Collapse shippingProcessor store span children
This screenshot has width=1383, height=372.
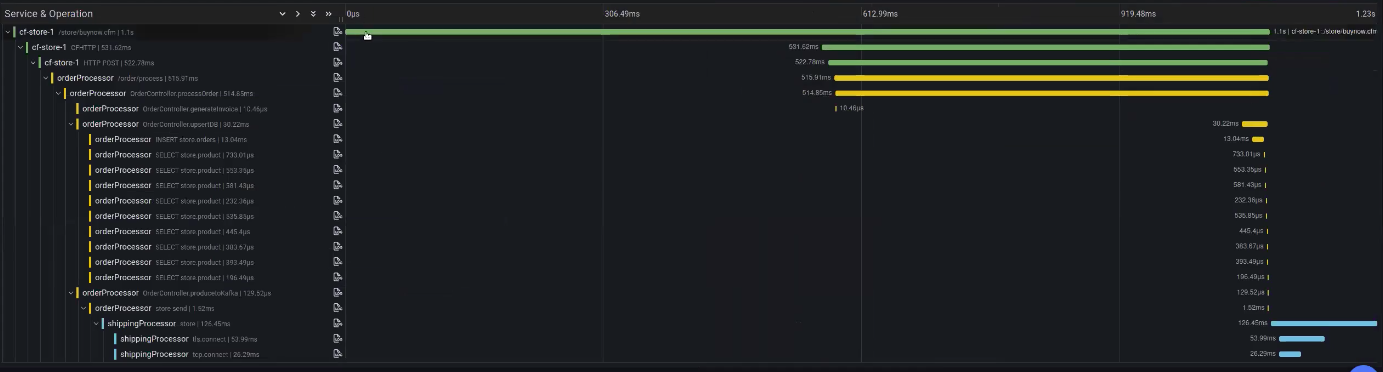click(x=97, y=324)
